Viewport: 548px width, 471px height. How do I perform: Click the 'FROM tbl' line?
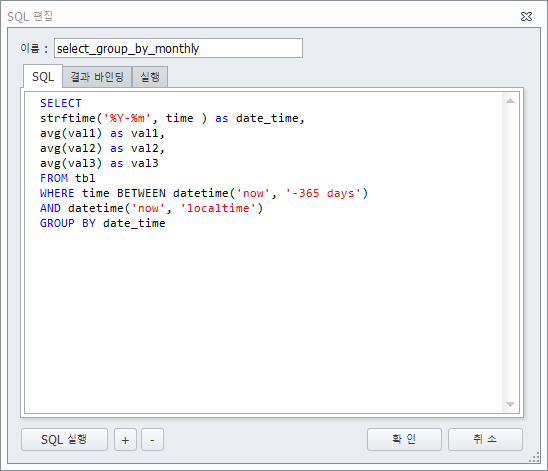67,178
